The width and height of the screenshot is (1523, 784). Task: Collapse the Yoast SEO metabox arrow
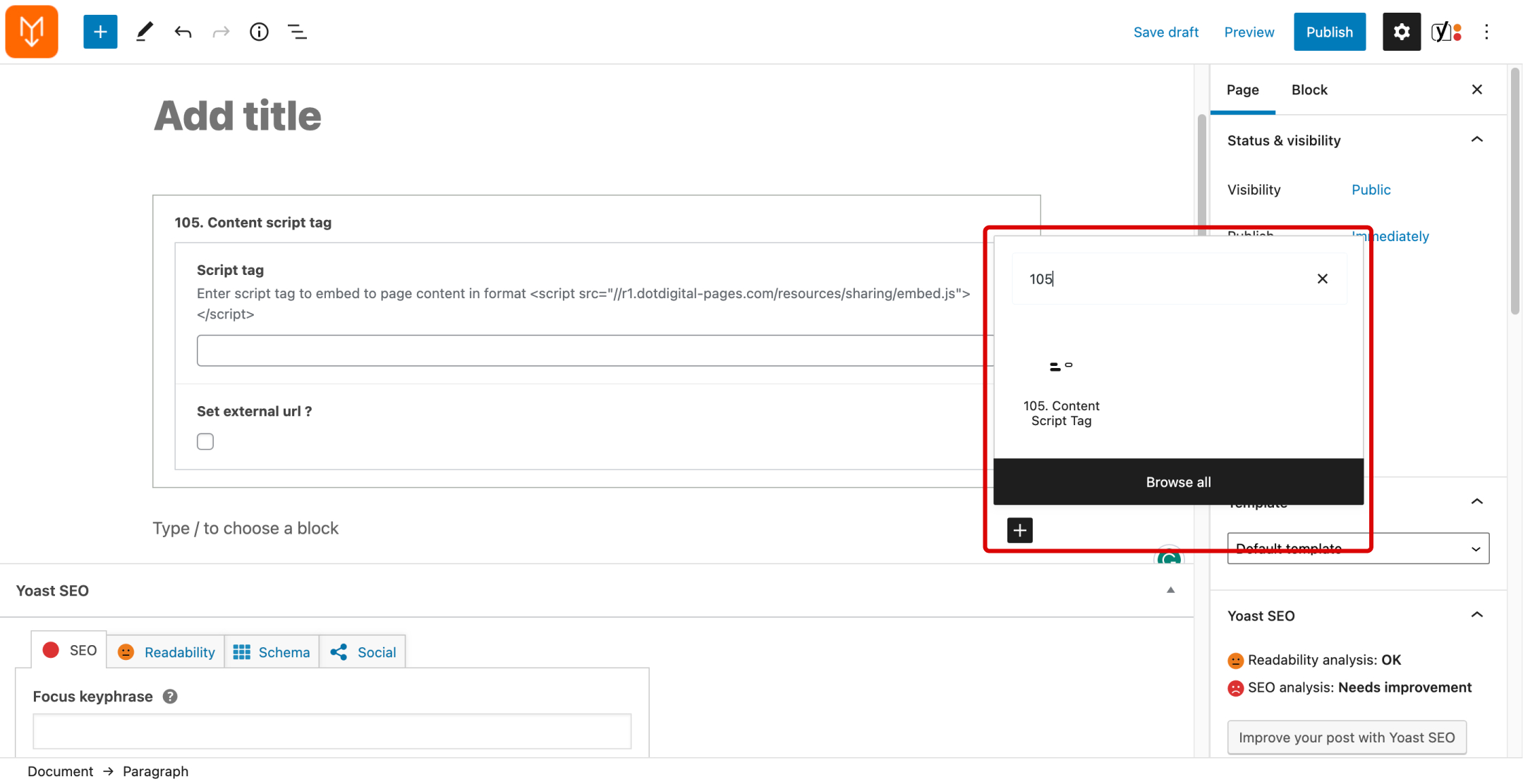pyautogui.click(x=1170, y=590)
